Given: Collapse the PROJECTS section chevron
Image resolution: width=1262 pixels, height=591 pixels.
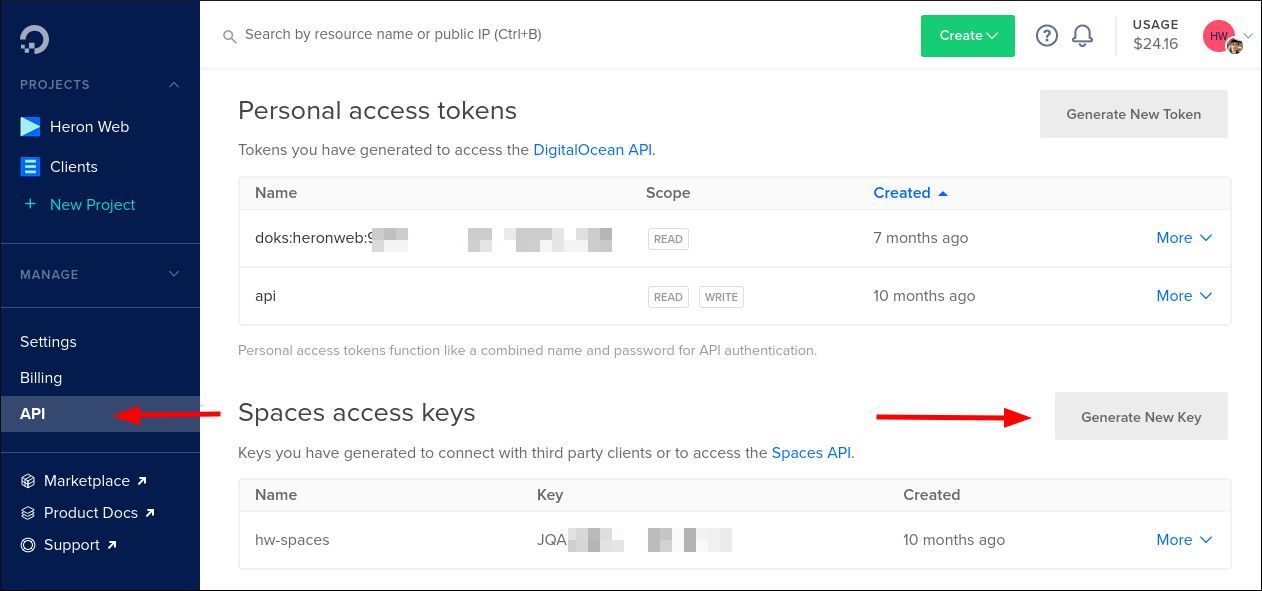Looking at the screenshot, I should pyautogui.click(x=173, y=84).
